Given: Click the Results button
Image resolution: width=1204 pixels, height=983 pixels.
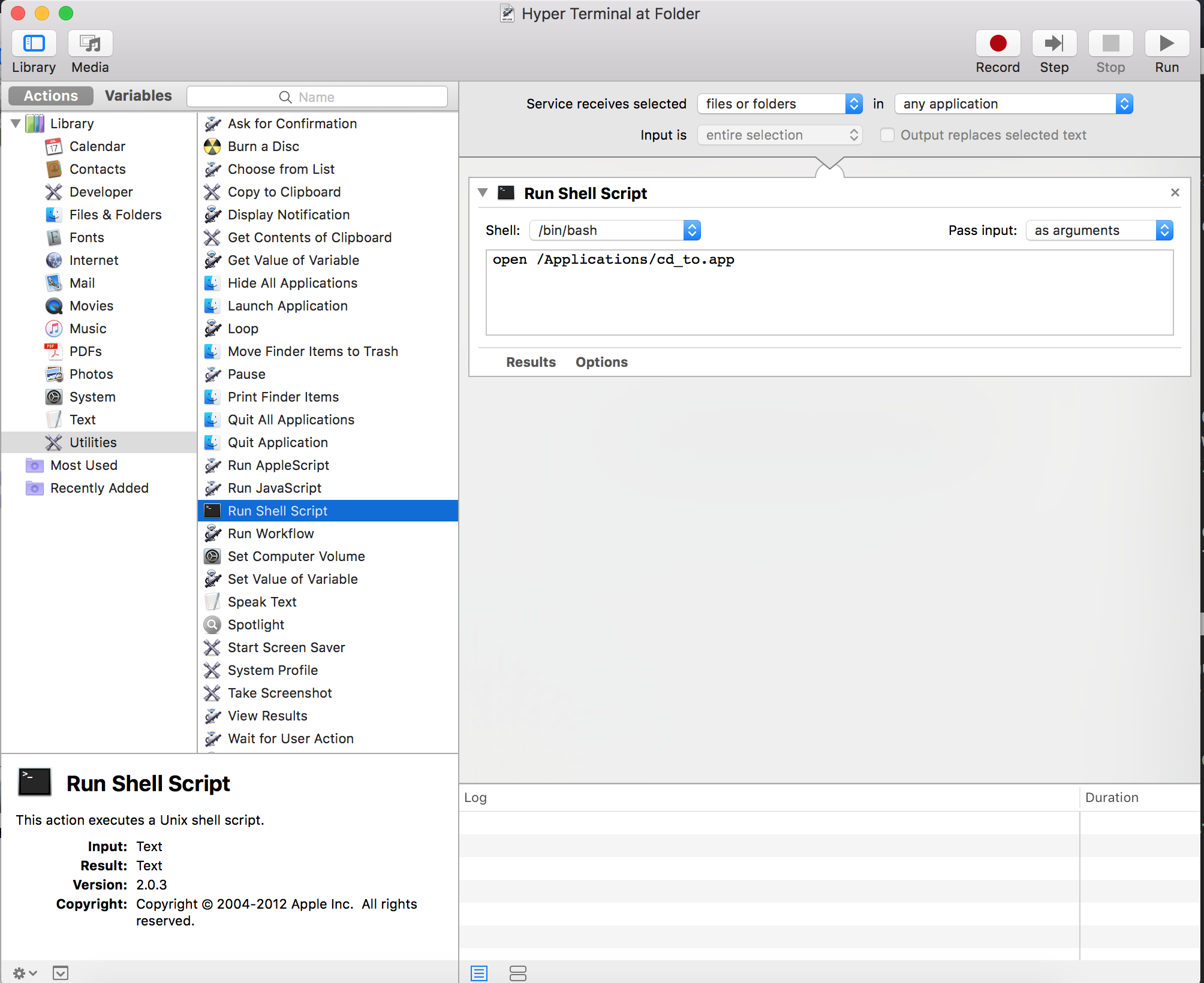Looking at the screenshot, I should coord(531,362).
